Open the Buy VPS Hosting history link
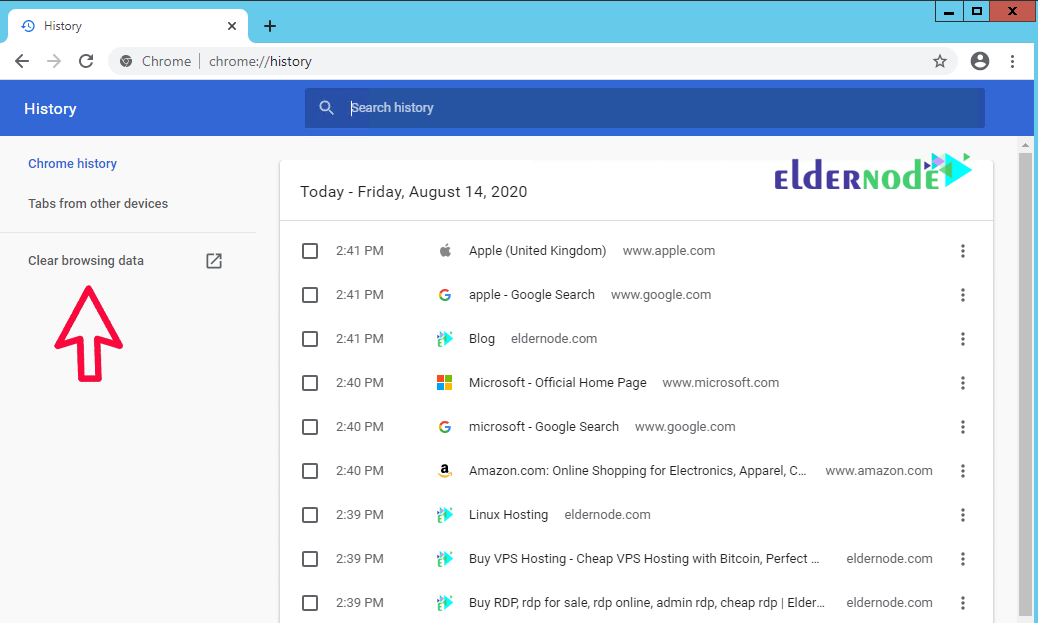Screen dimensions: 1038x623 point(644,559)
